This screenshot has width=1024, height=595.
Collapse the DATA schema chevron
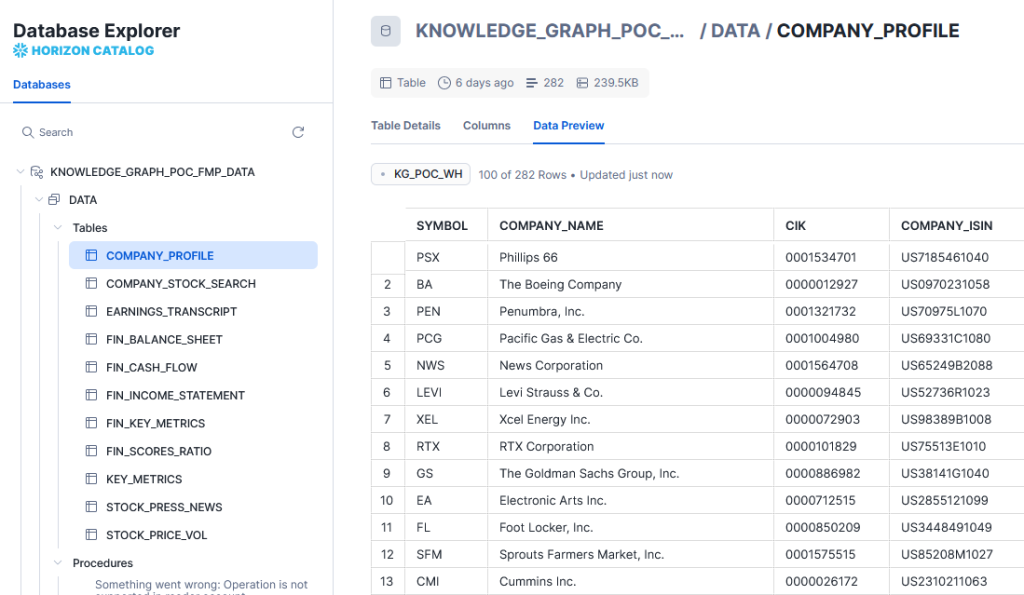[39, 199]
